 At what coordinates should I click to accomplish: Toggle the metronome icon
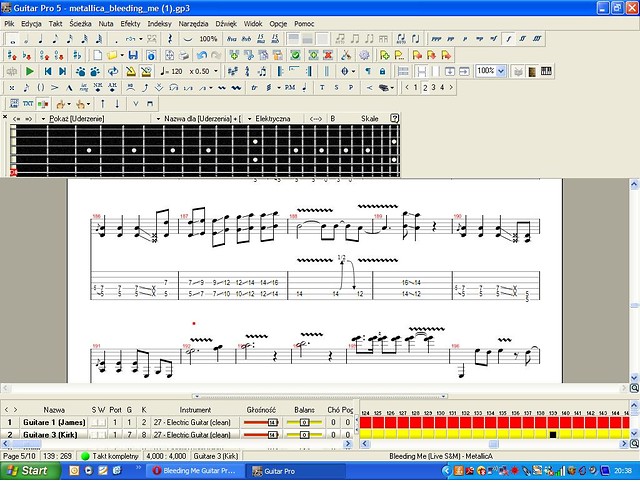[x=131, y=71]
